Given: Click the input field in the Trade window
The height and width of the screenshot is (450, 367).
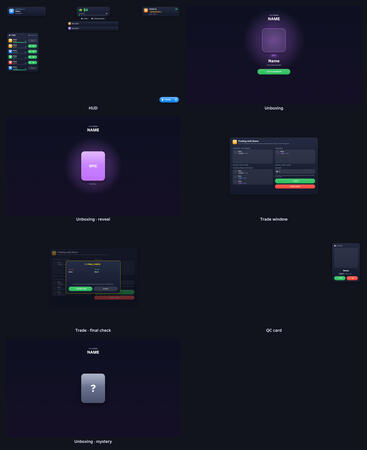Looking at the screenshot, I should 295,172.
